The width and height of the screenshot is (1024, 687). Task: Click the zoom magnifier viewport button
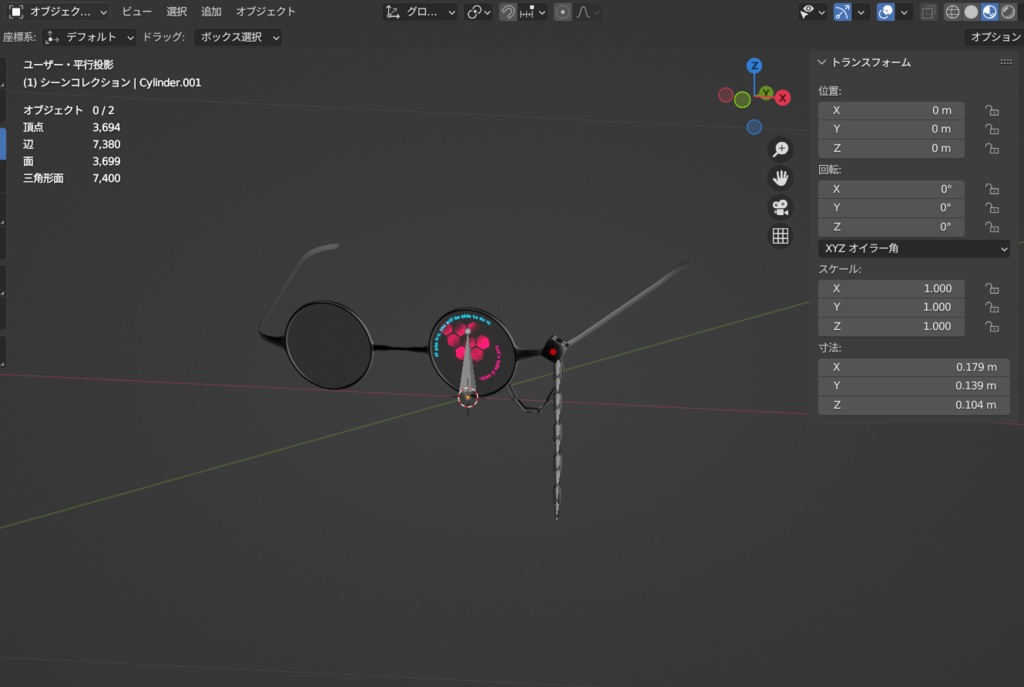tap(780, 150)
